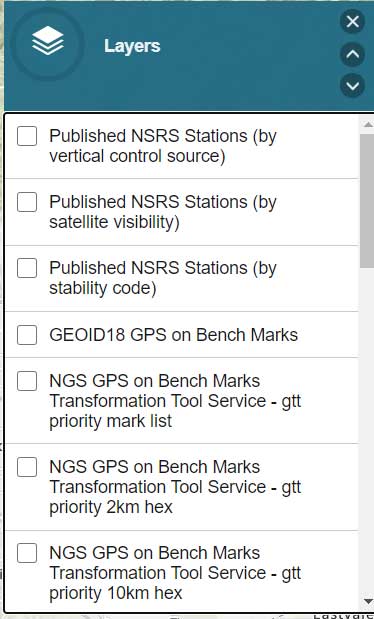
Task: Click the stability code layer label
Action: tap(163, 278)
